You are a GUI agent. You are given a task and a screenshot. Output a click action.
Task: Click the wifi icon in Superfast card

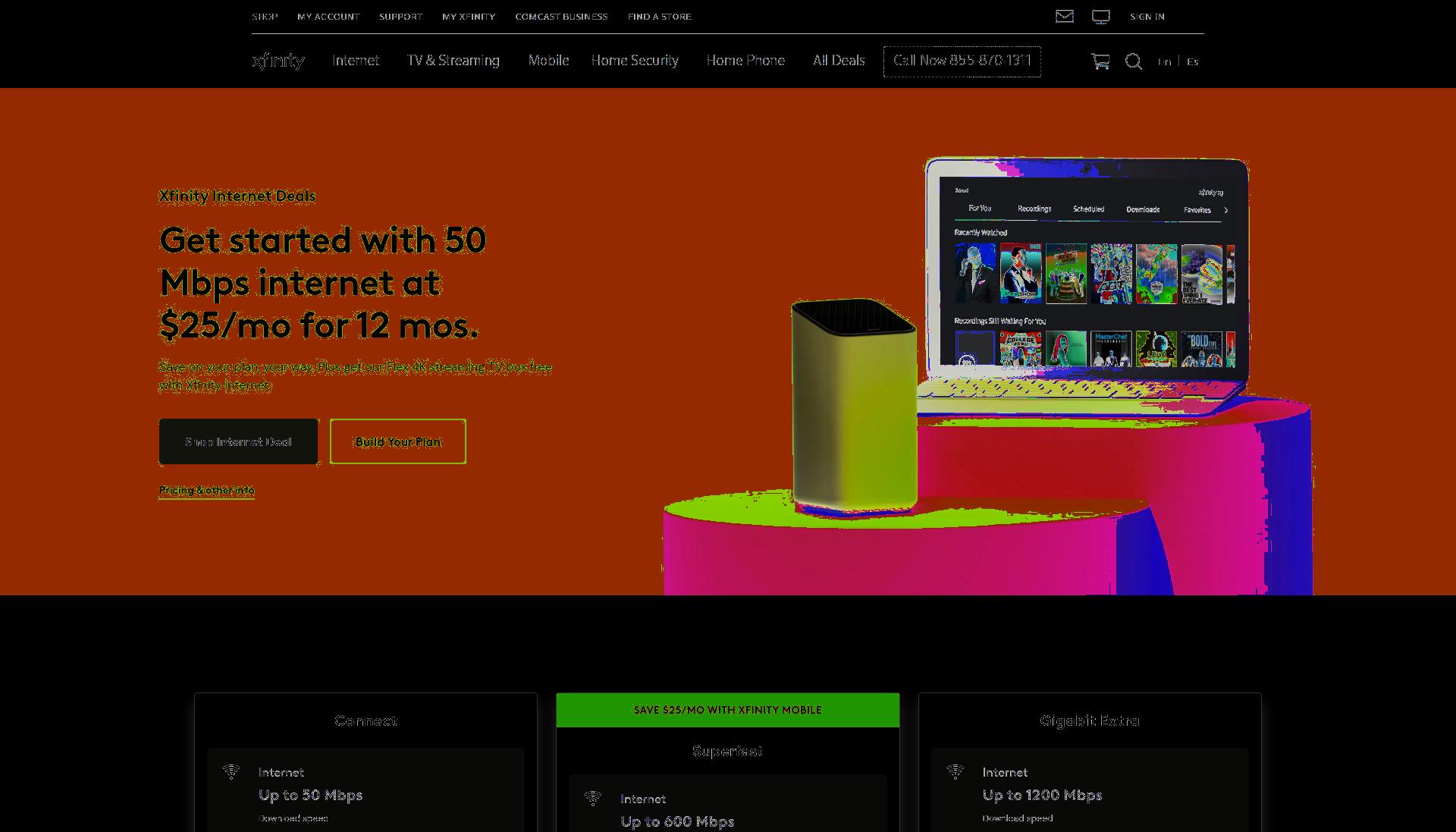(593, 798)
